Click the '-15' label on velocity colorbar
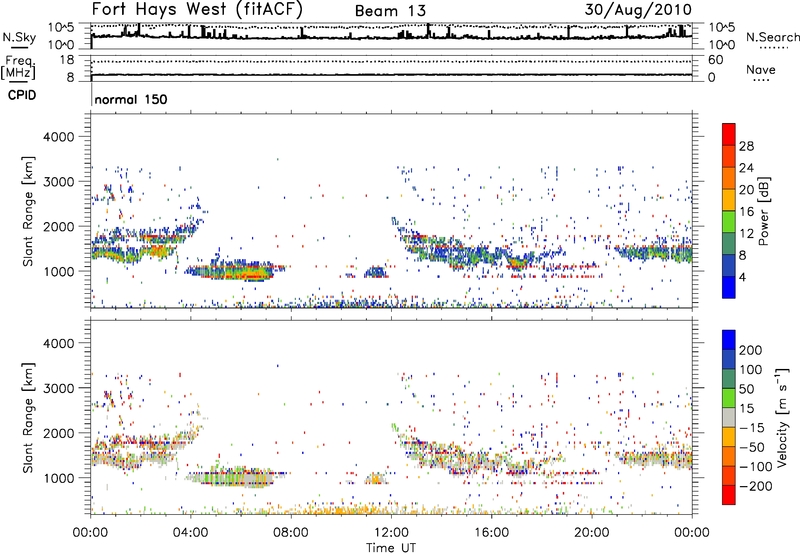 [752, 428]
